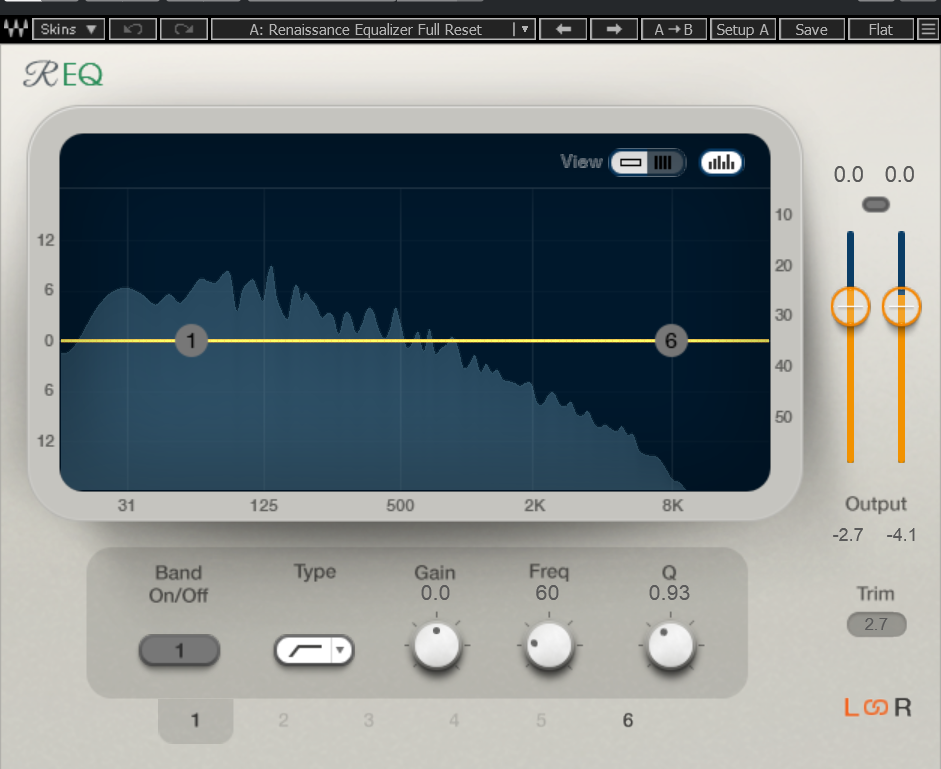Screen dimensions: 941x769
Task: Select band tab 5
Action: tap(541, 720)
